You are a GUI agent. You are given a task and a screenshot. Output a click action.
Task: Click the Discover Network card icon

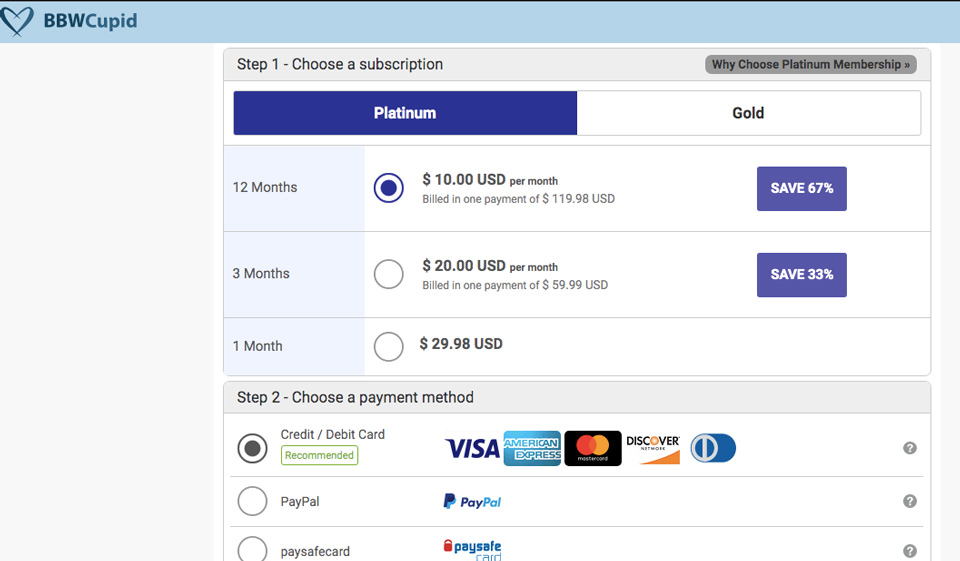click(x=653, y=448)
